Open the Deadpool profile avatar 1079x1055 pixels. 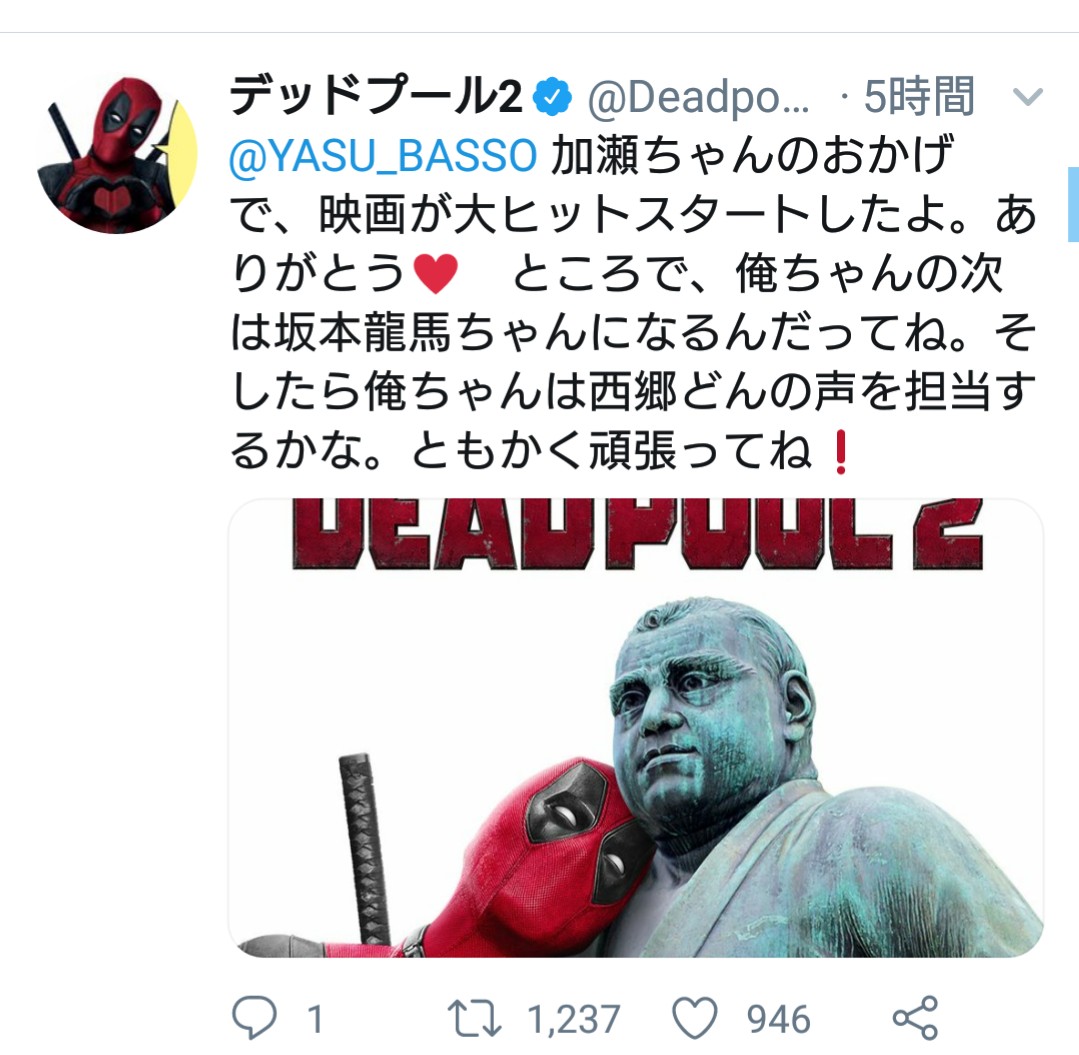[x=117, y=155]
